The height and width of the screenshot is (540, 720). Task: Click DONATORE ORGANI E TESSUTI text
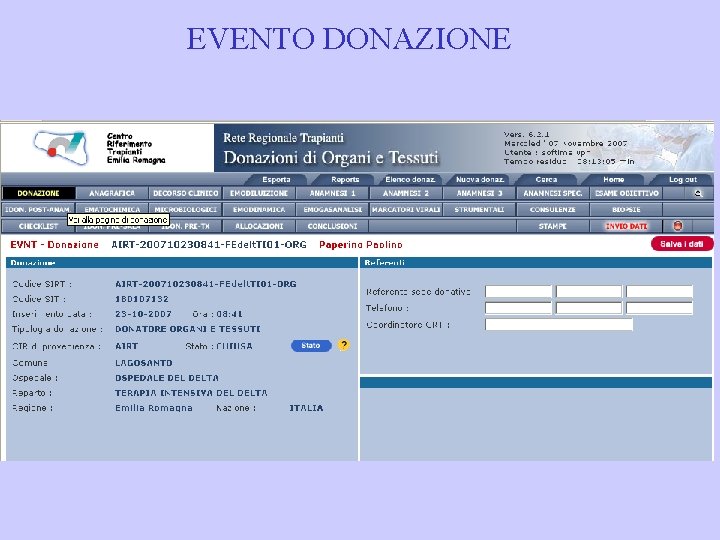pos(188,329)
